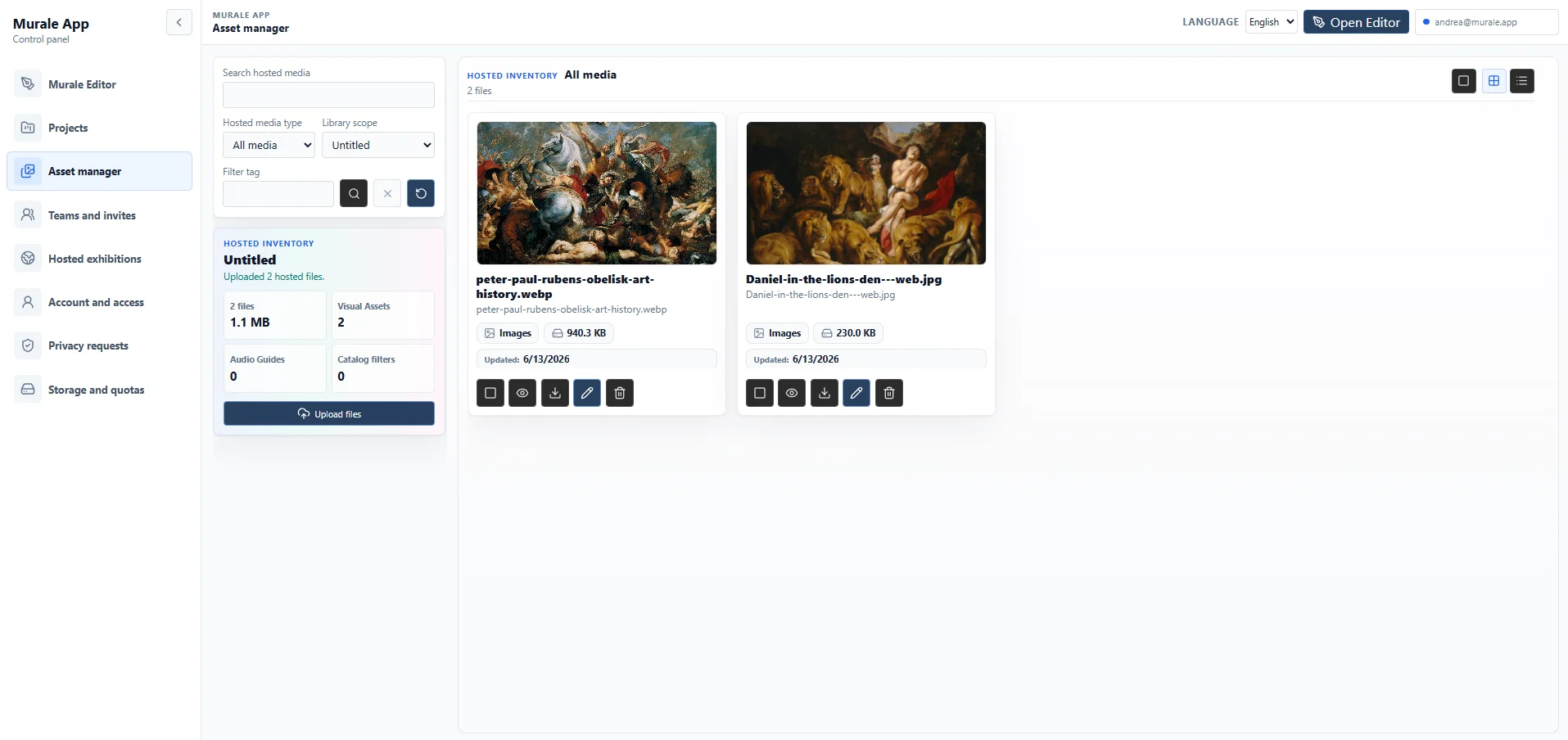Download the peter-paul-rubens file
Viewport: 1568px width, 740px height.
[x=555, y=393]
